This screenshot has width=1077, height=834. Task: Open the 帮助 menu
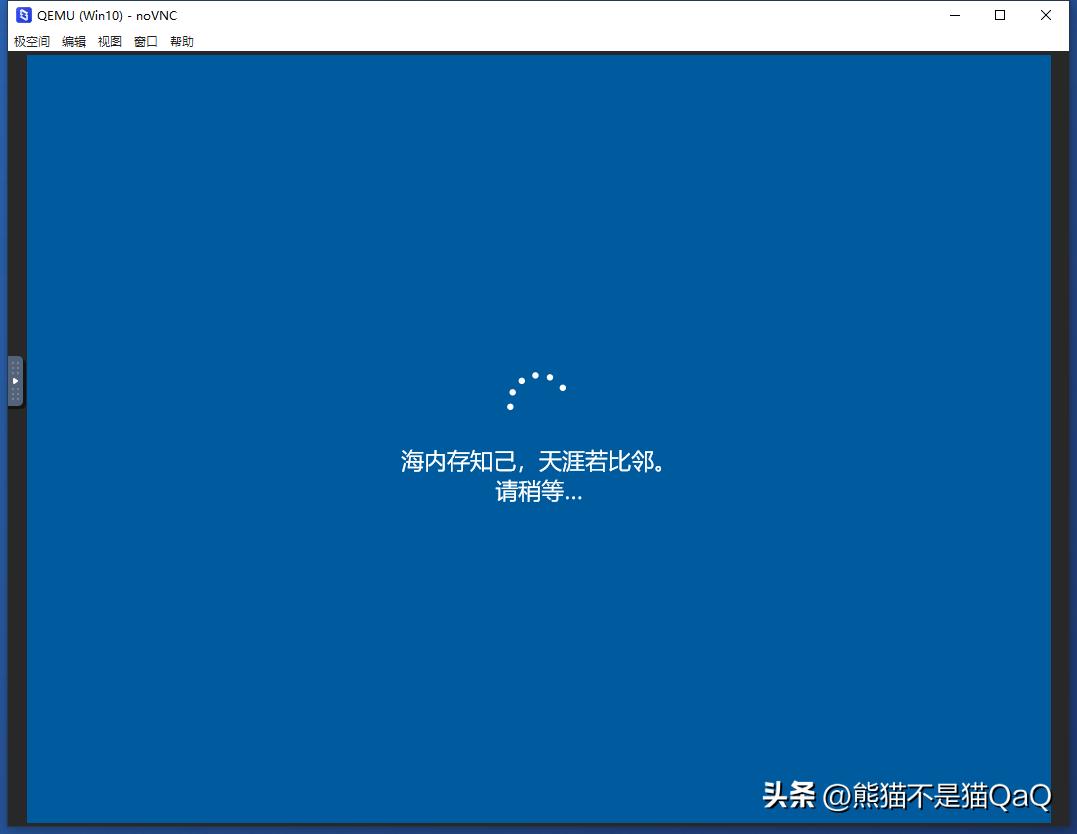pyautogui.click(x=181, y=41)
